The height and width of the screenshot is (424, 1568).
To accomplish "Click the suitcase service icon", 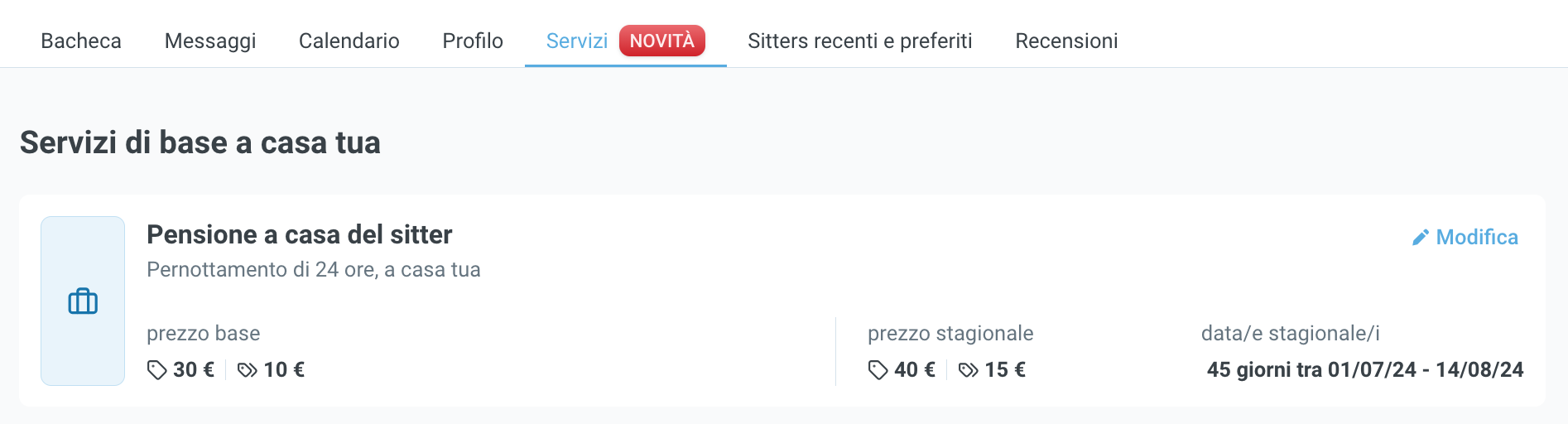I will point(83,301).
